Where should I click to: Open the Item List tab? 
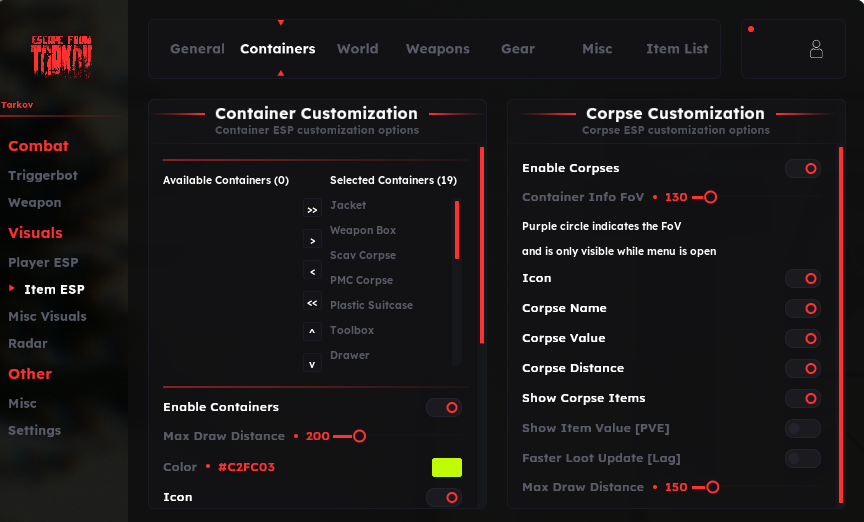click(x=677, y=49)
